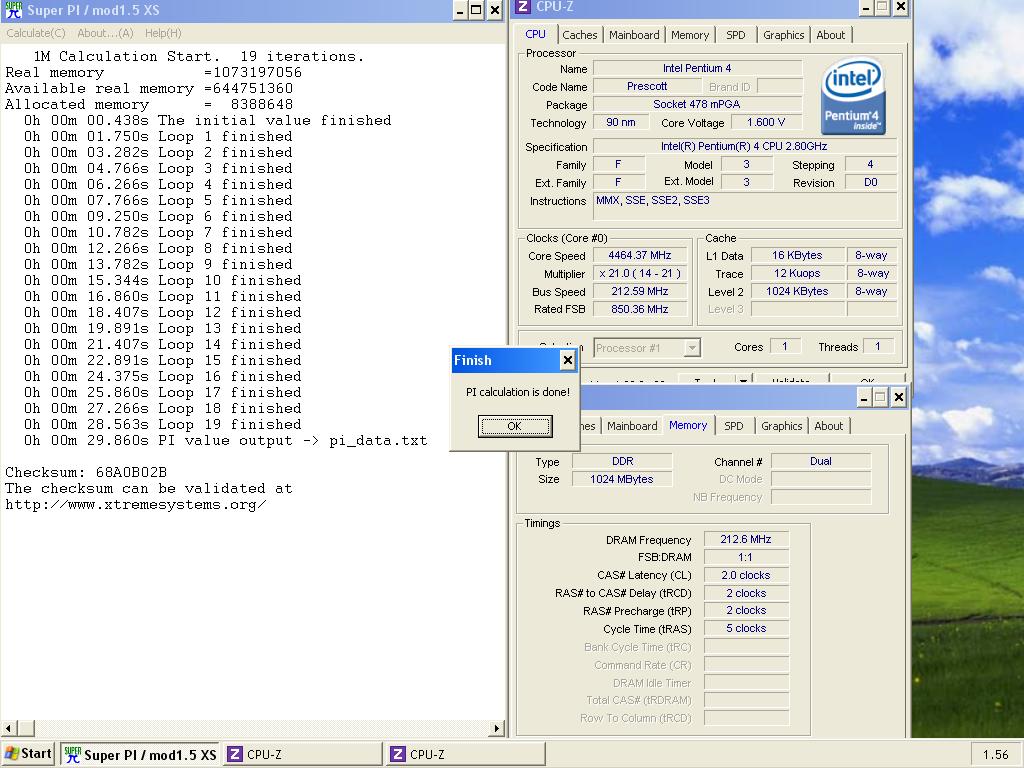Click the Start button Windows flag
The width and height of the screenshot is (1024, 768).
(x=12, y=754)
